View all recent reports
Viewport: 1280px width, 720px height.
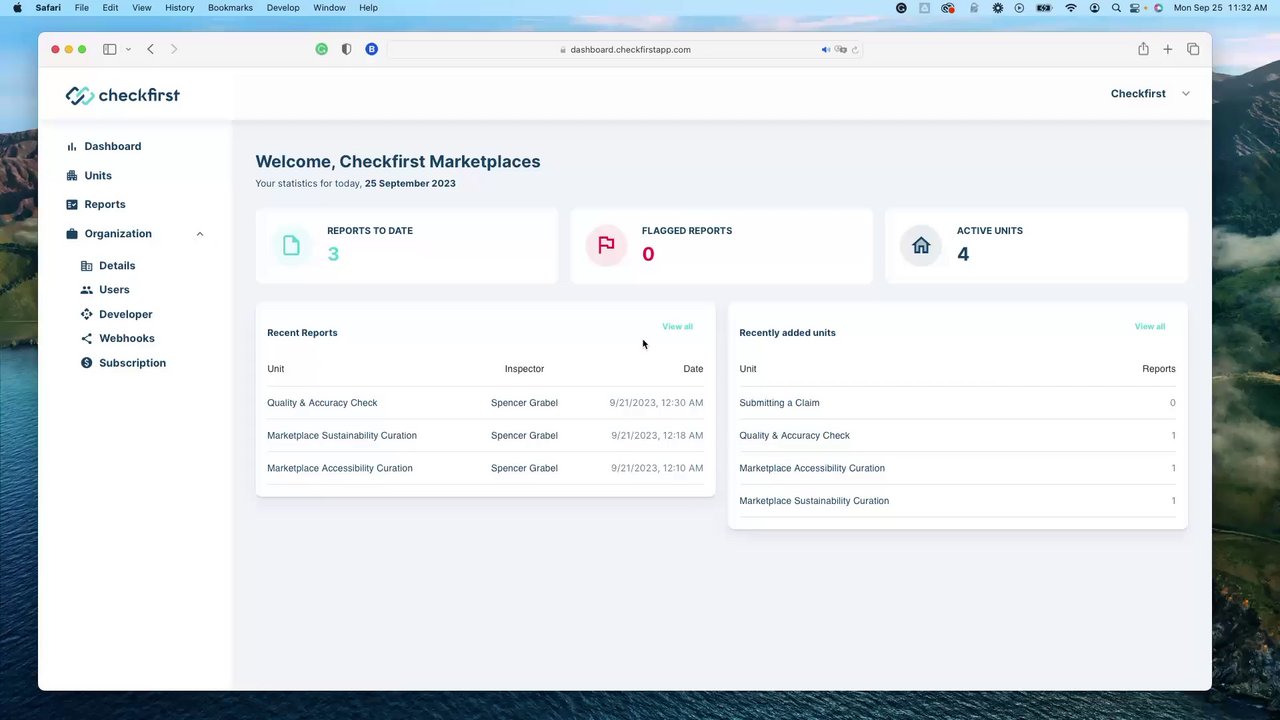click(x=677, y=327)
